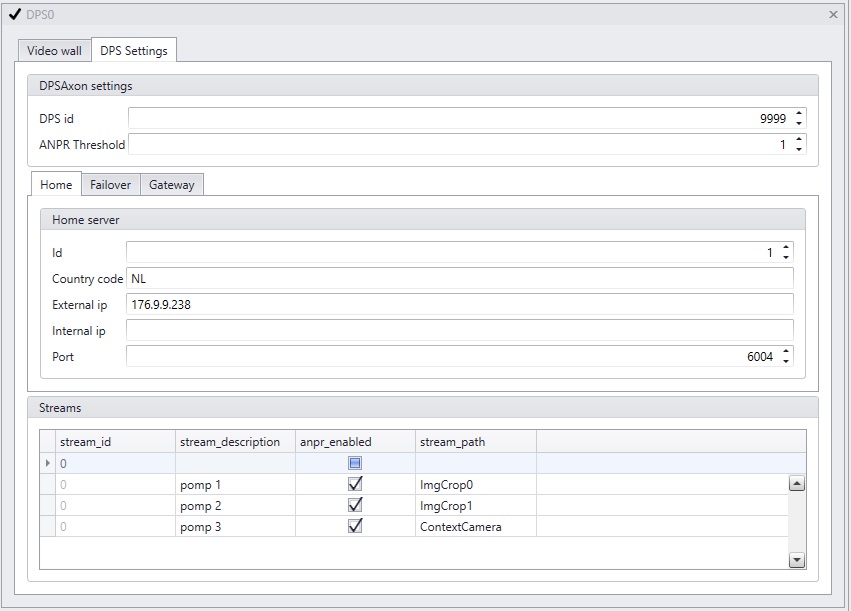Uncheck anpr_enabled for pomp 1
This screenshot has height=611, width=851.
355,483
